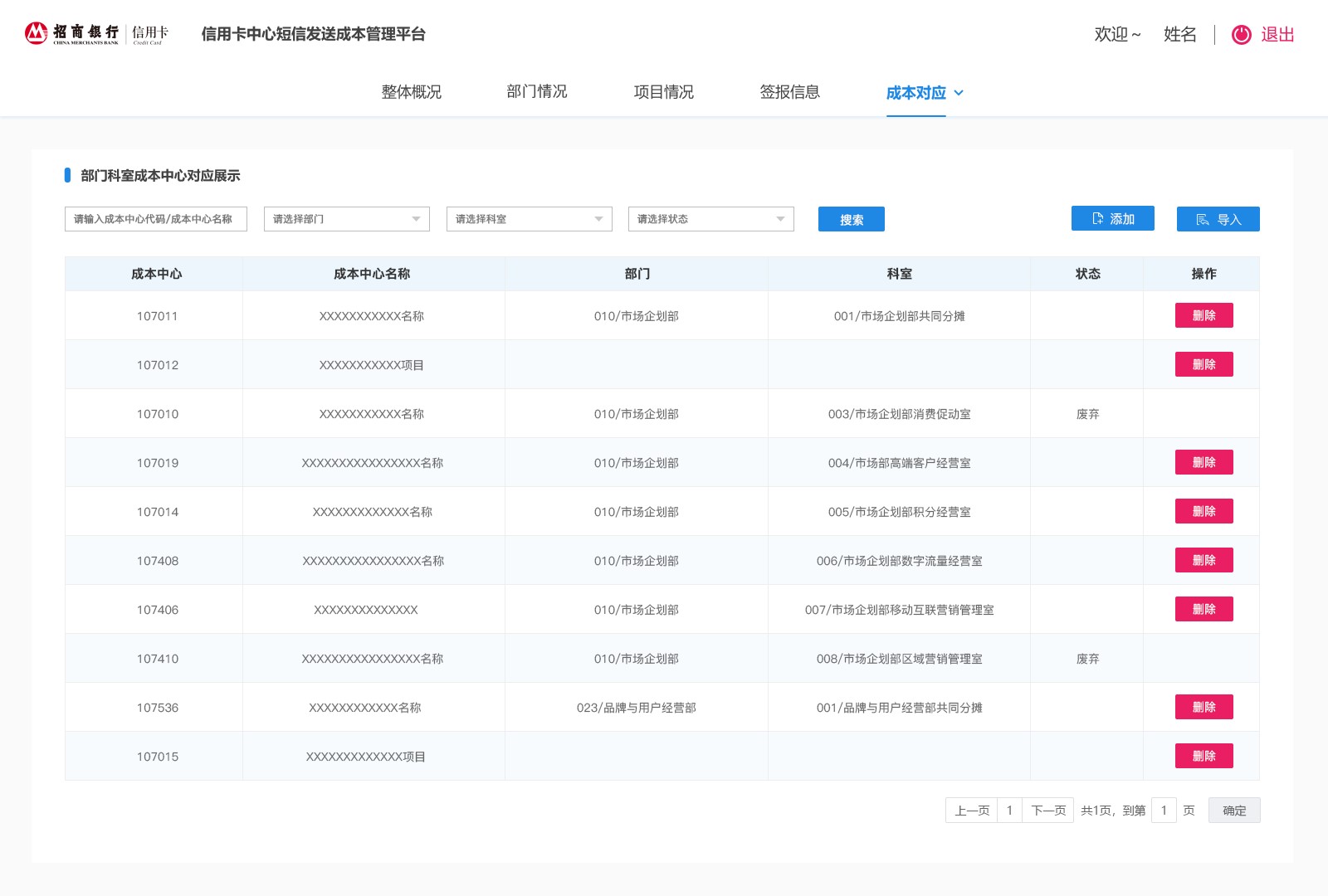This screenshot has height=896, width=1328.
Task: Delete row 107014
Action: tap(1204, 511)
